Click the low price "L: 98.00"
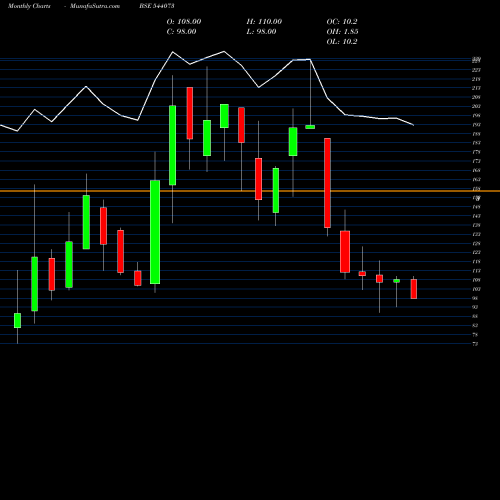Image resolution: width=500 pixels, height=500 pixels. coord(261,32)
